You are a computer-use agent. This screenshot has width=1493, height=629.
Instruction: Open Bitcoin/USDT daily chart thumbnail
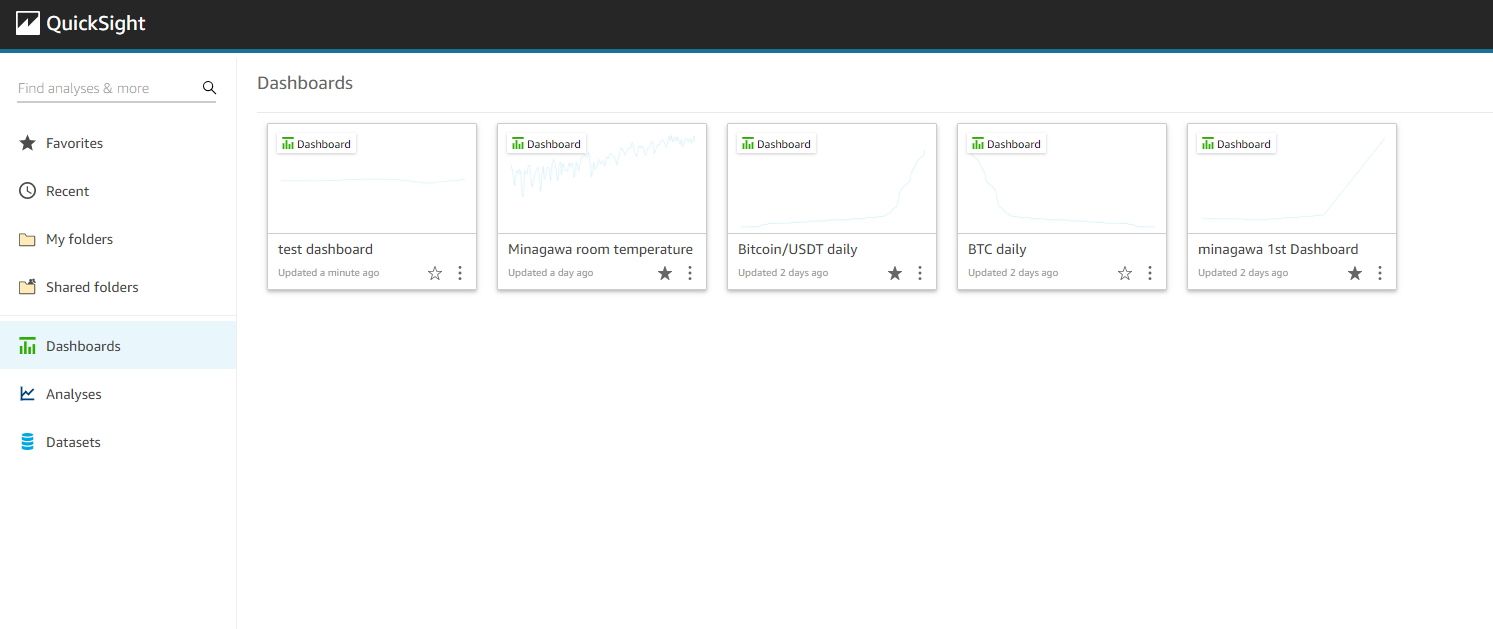click(x=832, y=179)
